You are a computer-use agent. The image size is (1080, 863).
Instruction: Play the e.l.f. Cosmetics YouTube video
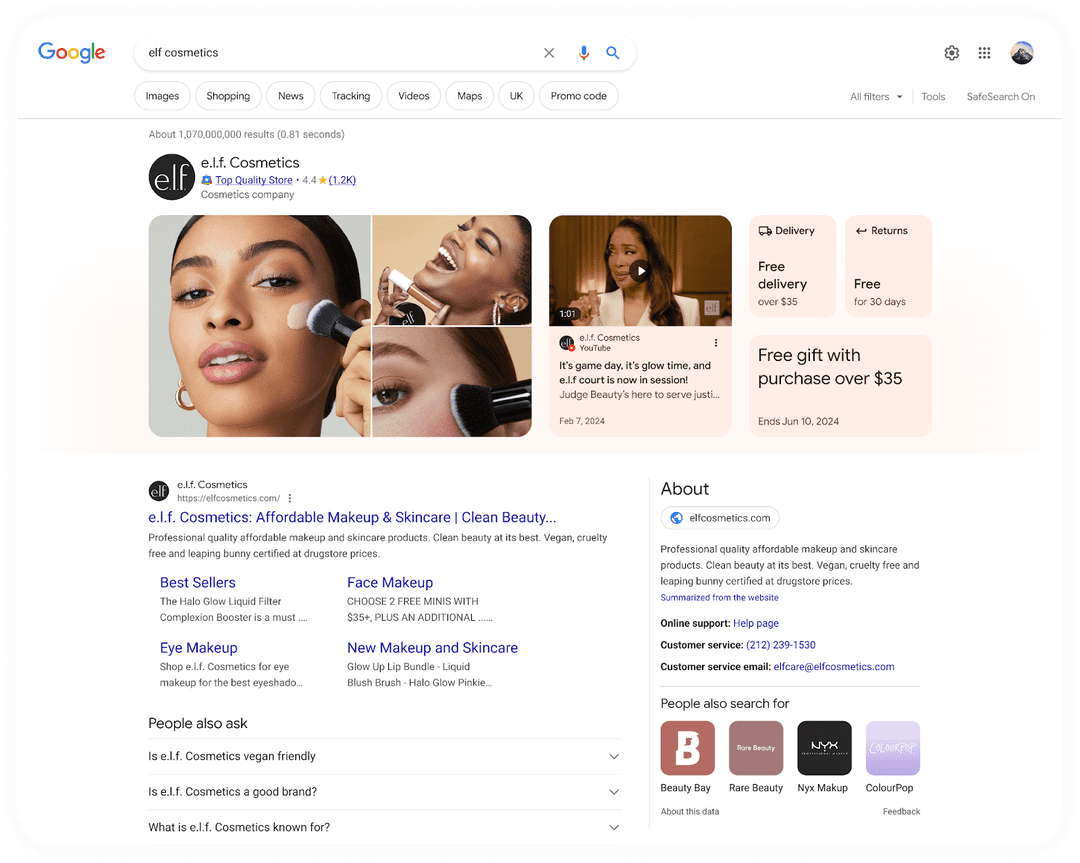coord(640,271)
